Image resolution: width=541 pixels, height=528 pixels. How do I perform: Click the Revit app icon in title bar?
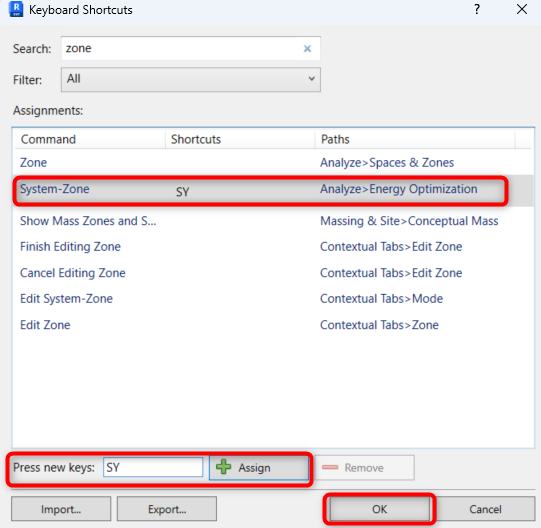16,9
